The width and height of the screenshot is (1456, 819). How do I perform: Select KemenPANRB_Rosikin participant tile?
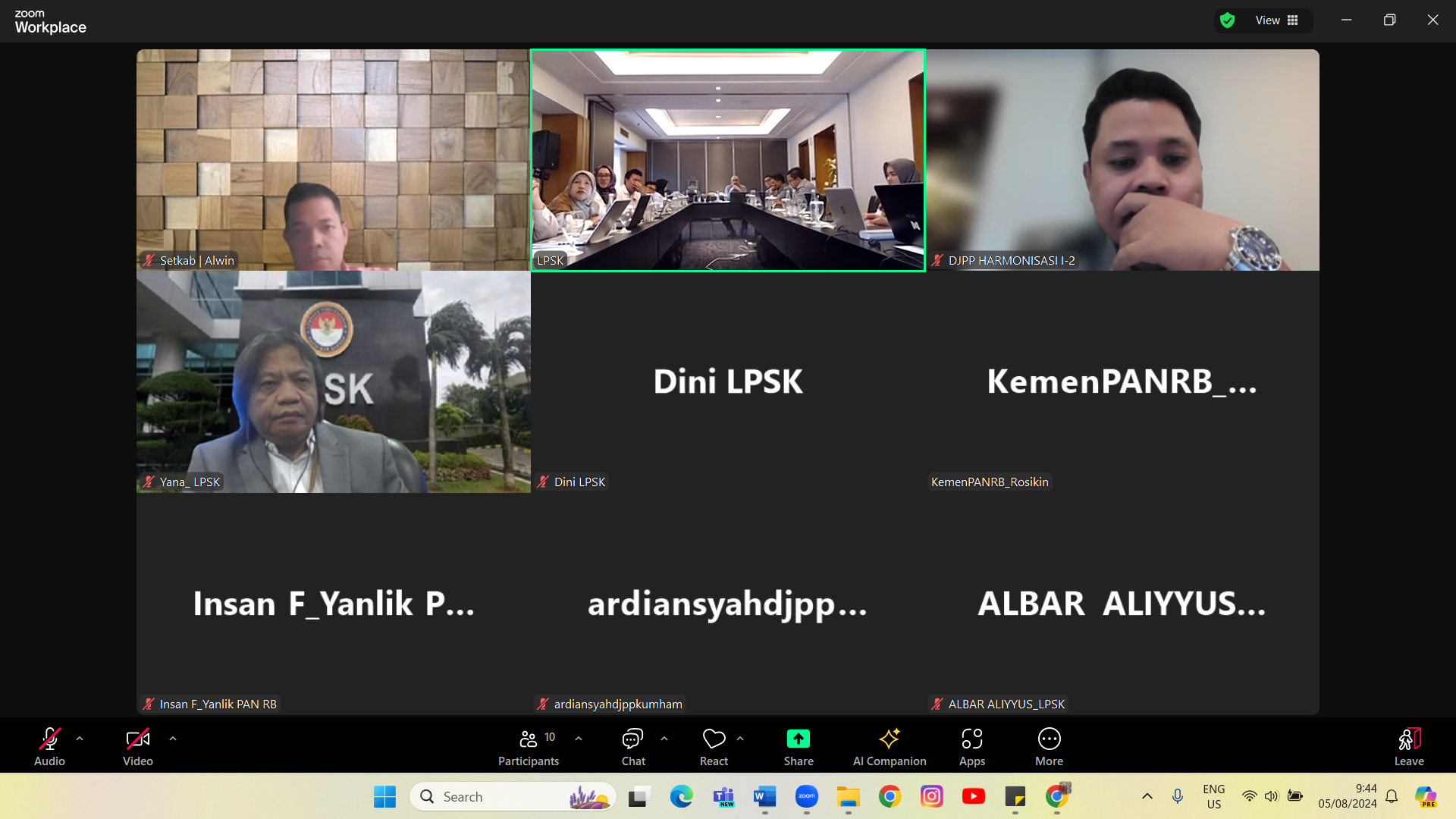coord(1122,382)
